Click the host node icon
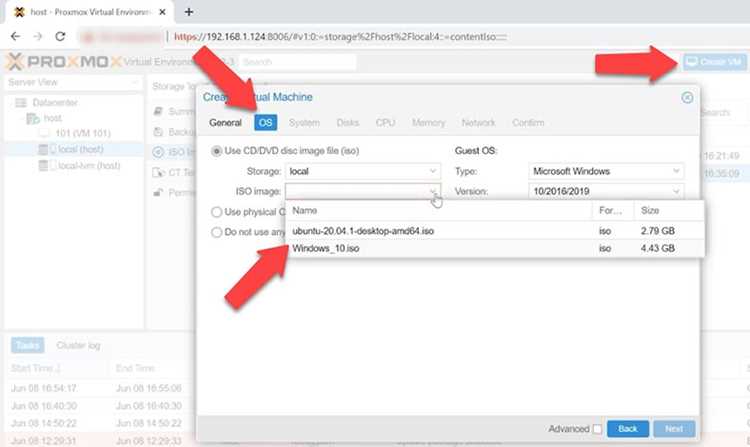Screen dimensions: 750x447 [x=33, y=118]
